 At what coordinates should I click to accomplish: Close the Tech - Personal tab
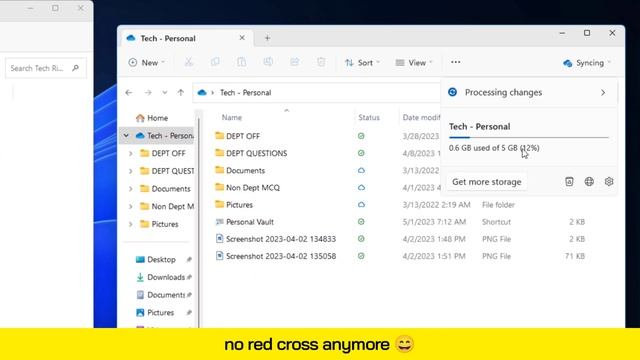[x=242, y=38]
